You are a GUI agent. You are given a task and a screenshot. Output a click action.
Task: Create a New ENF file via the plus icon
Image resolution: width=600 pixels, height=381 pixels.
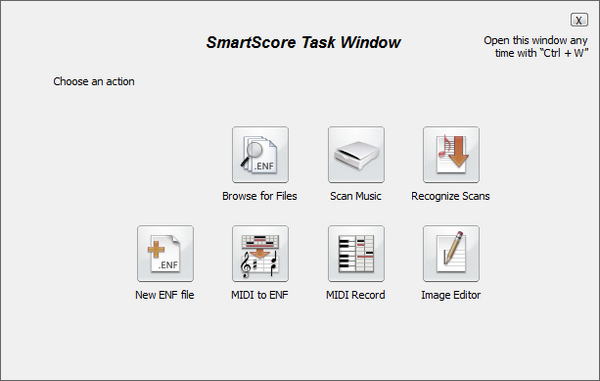(165, 253)
